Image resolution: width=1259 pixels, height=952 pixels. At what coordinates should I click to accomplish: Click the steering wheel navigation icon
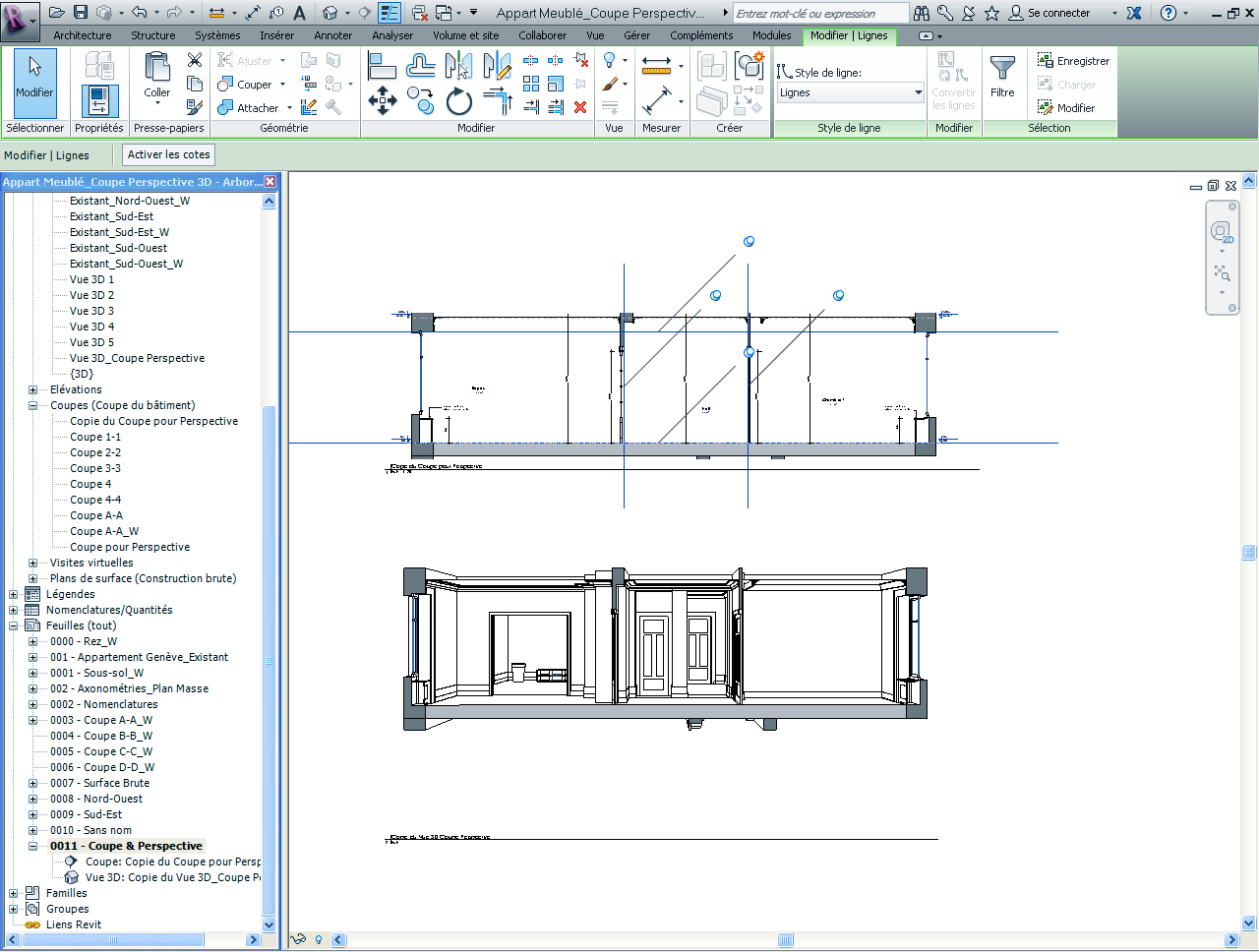pyautogui.click(x=1222, y=231)
